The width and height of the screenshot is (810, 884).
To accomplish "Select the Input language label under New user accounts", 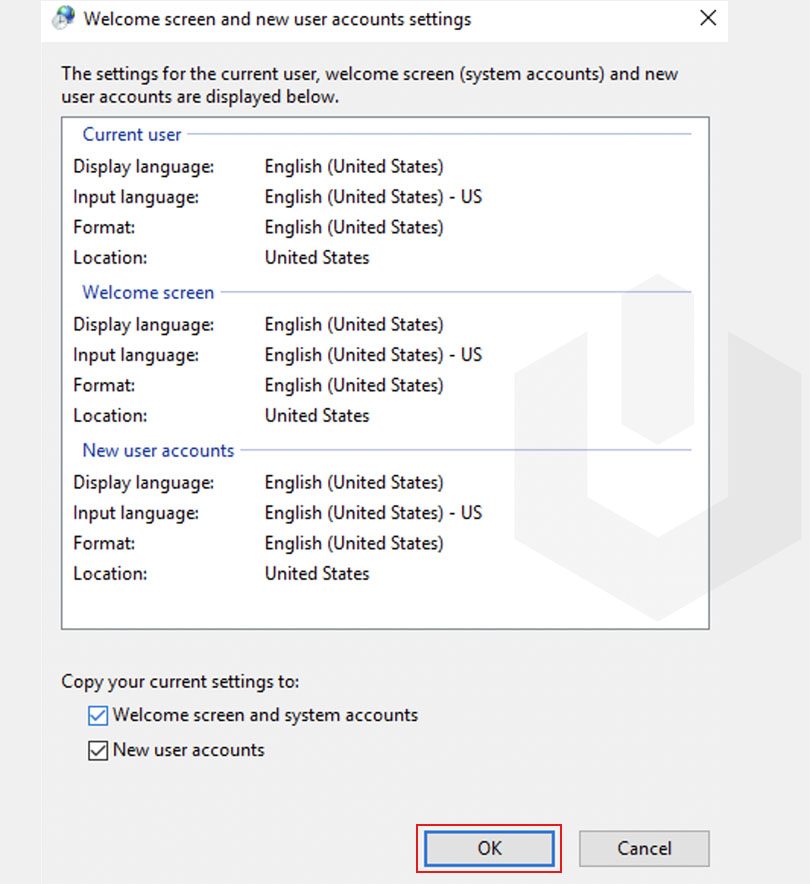I will click(138, 513).
